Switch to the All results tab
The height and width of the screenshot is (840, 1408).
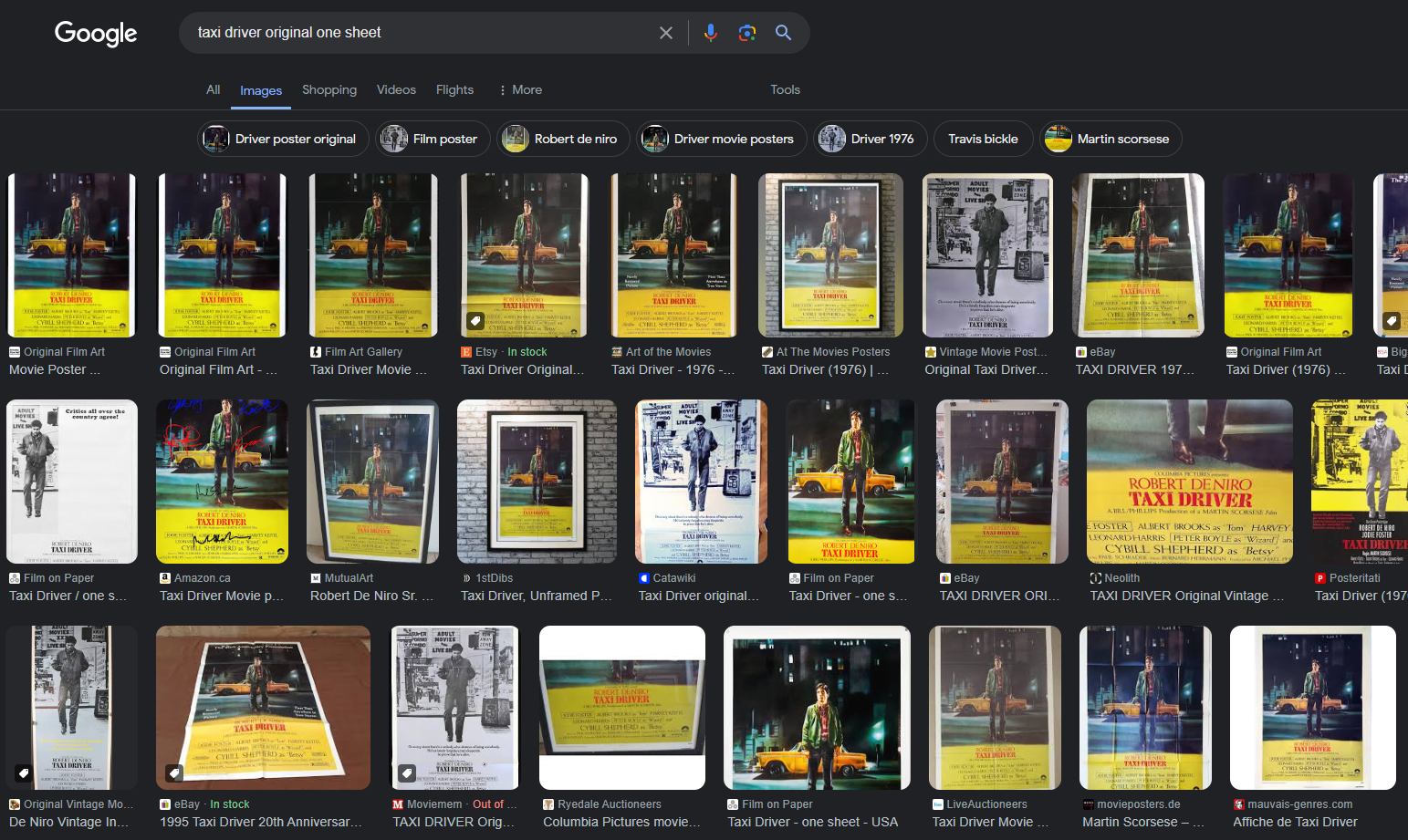(x=214, y=90)
